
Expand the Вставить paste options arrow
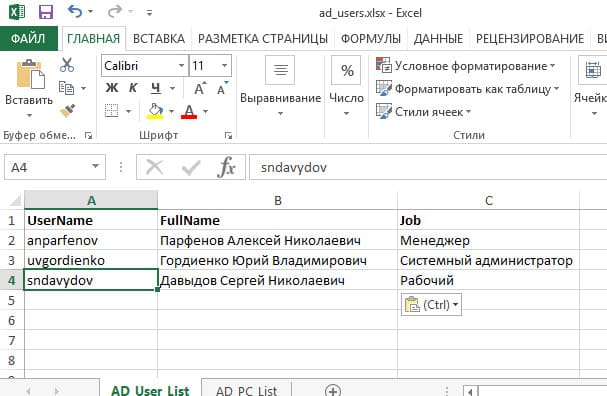point(29,115)
